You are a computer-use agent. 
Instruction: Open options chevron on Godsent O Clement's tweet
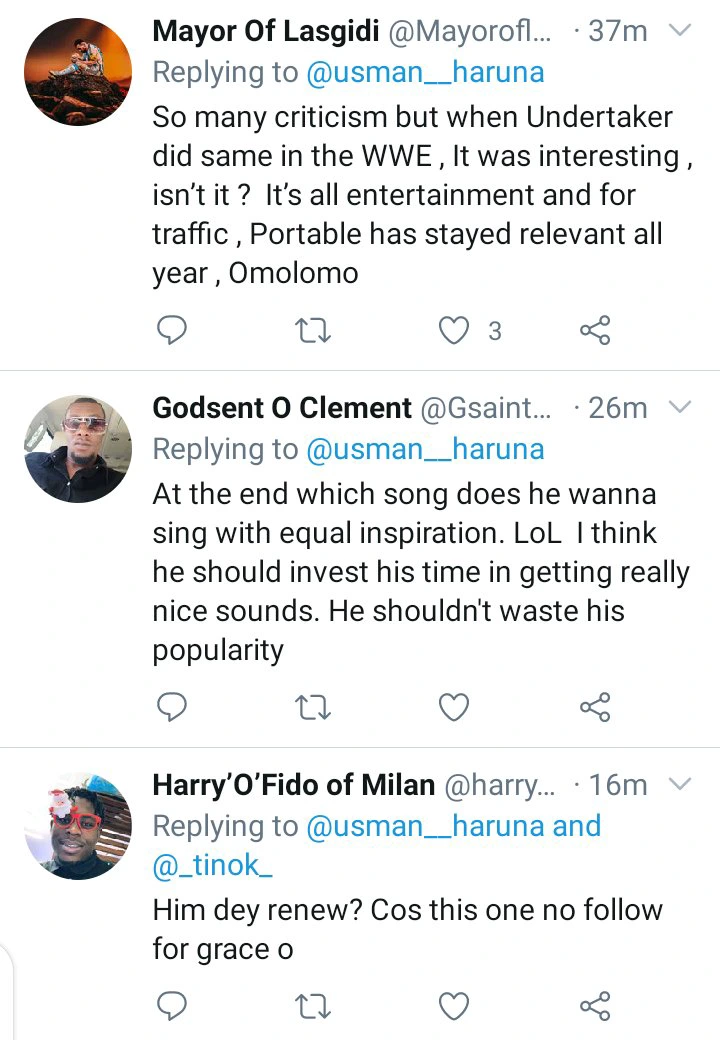click(x=680, y=407)
